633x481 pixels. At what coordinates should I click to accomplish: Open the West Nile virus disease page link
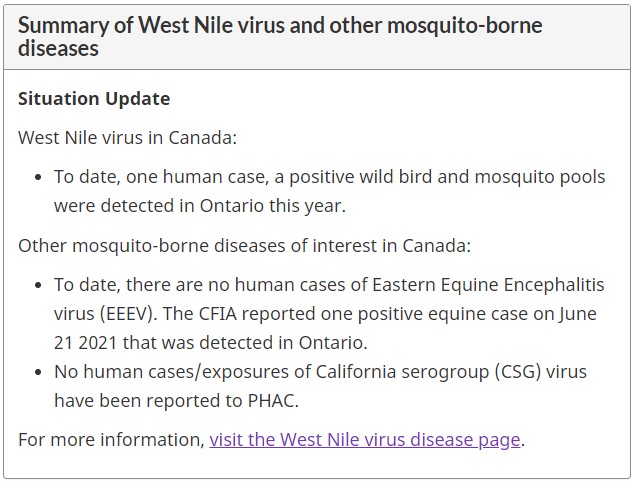(x=365, y=440)
